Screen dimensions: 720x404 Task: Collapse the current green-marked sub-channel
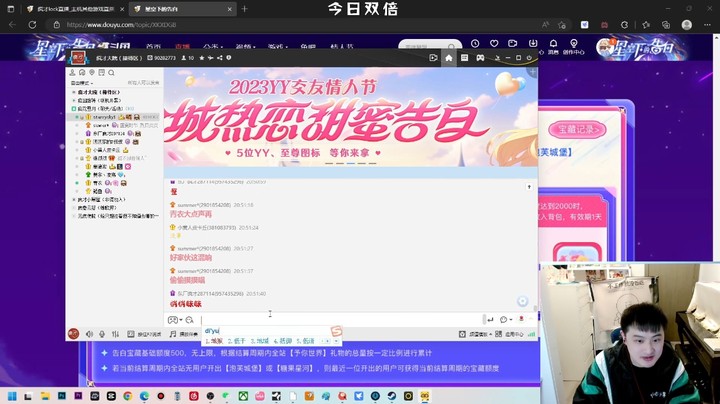(73, 109)
